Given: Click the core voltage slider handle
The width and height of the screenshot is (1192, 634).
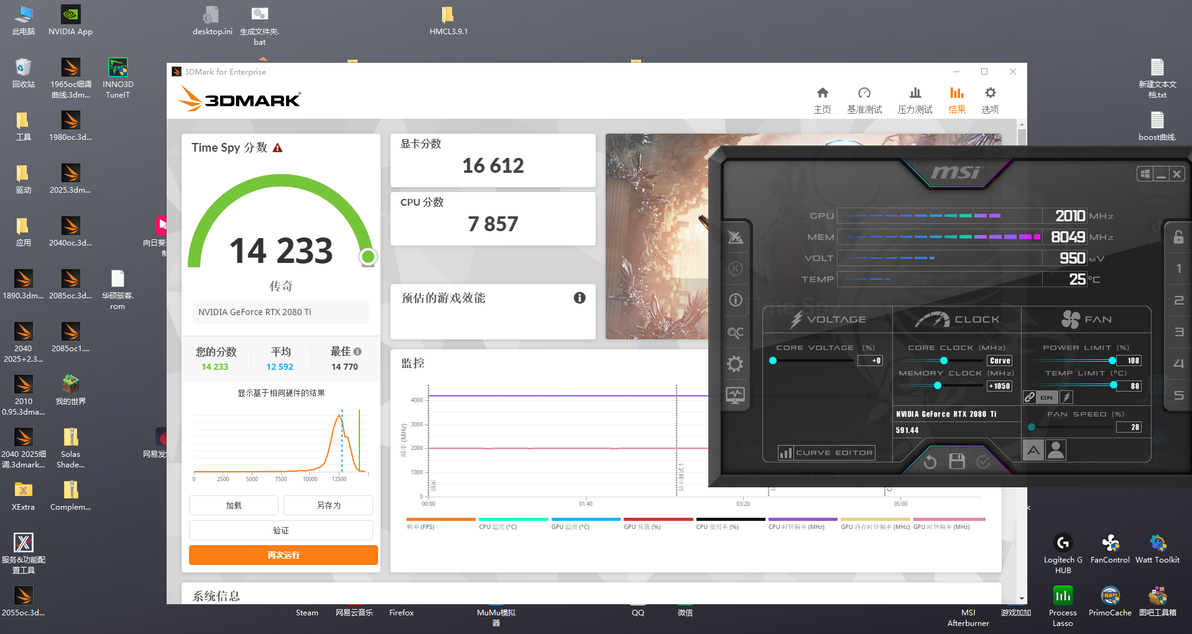Looking at the screenshot, I should coord(772,360).
